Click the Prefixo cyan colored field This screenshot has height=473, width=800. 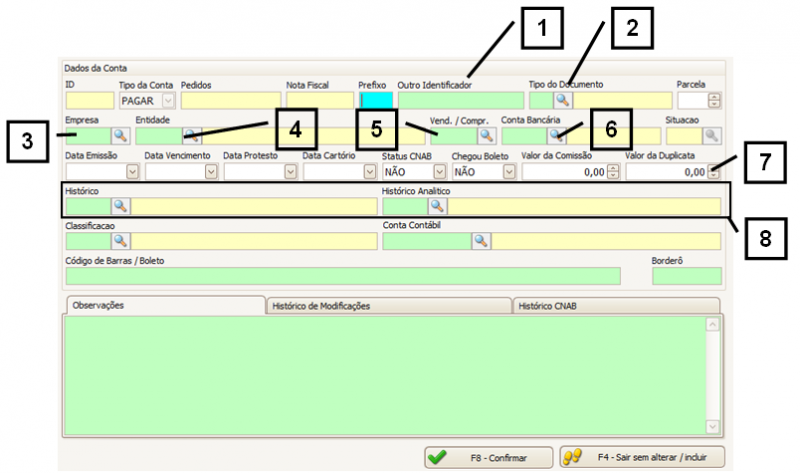(x=376, y=100)
